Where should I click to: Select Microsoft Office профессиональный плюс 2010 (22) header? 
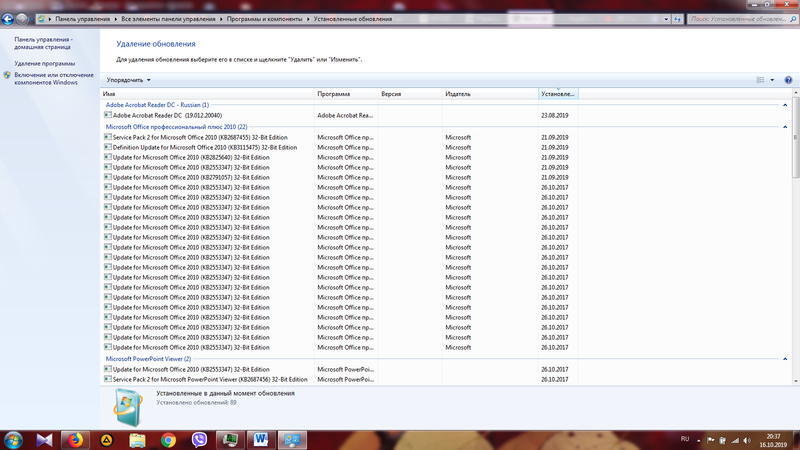click(x=177, y=127)
